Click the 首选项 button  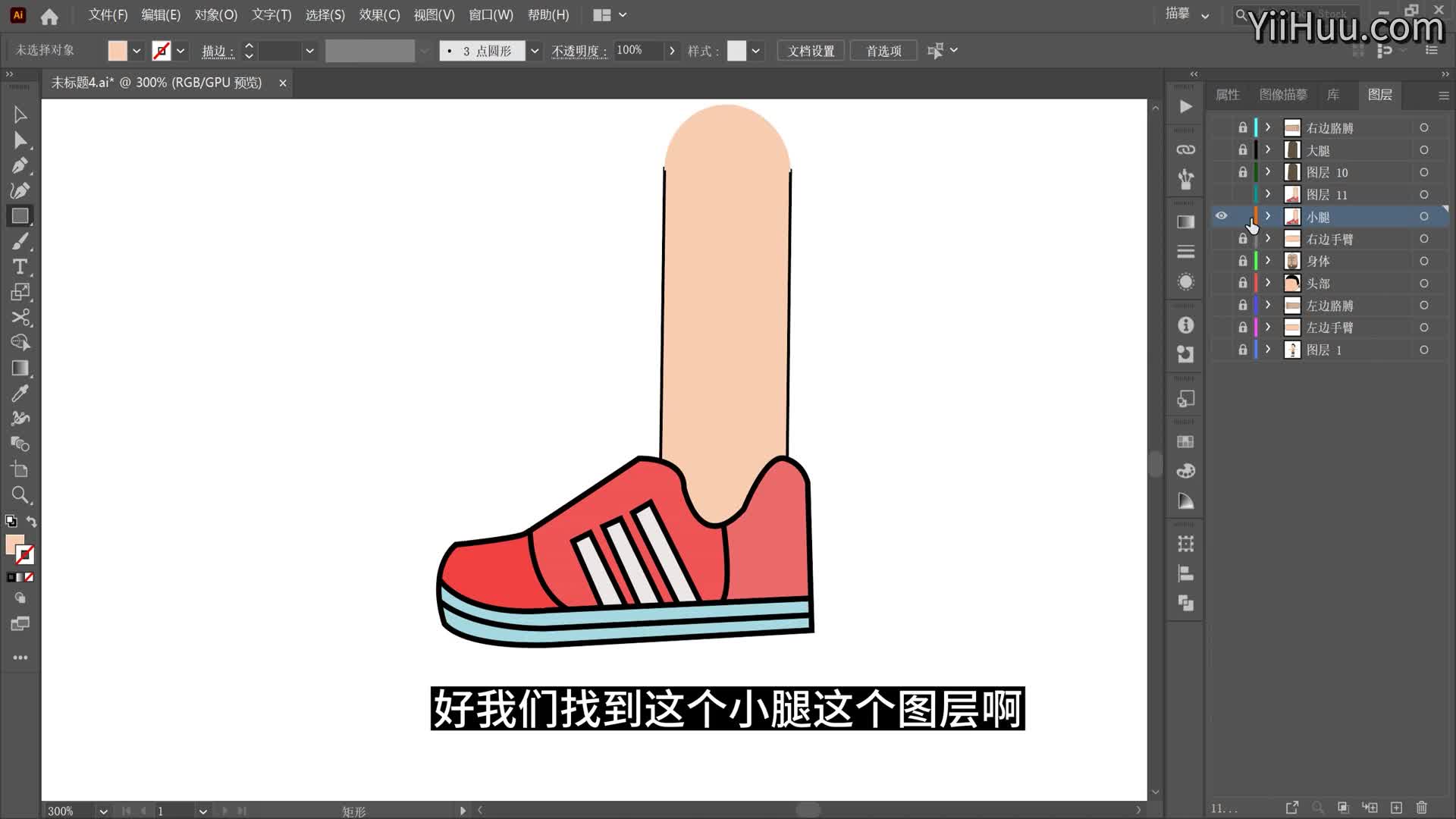[x=883, y=51]
